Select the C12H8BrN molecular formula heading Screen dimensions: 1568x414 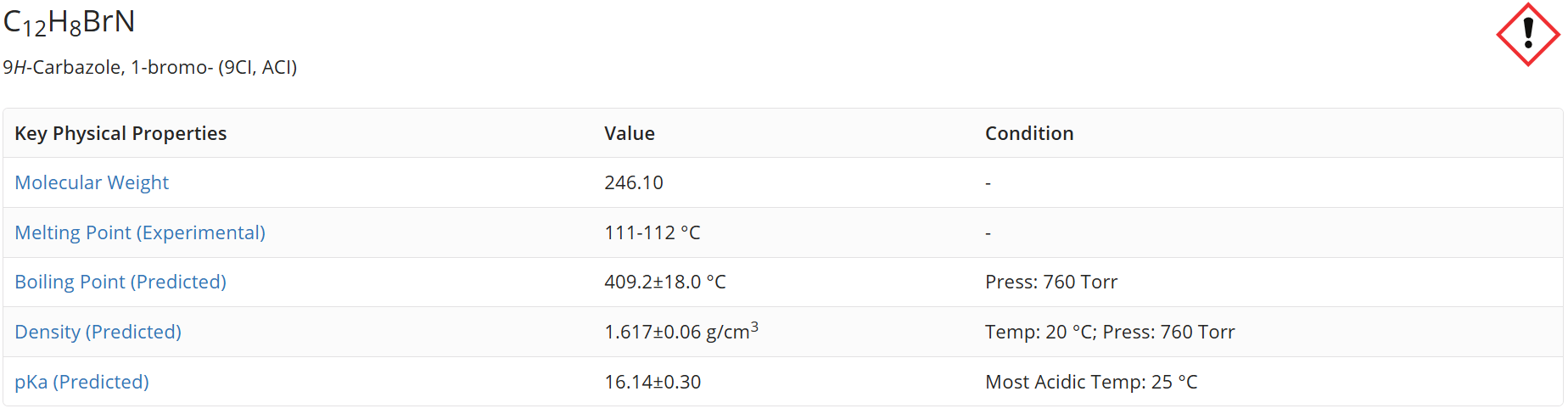70,22
